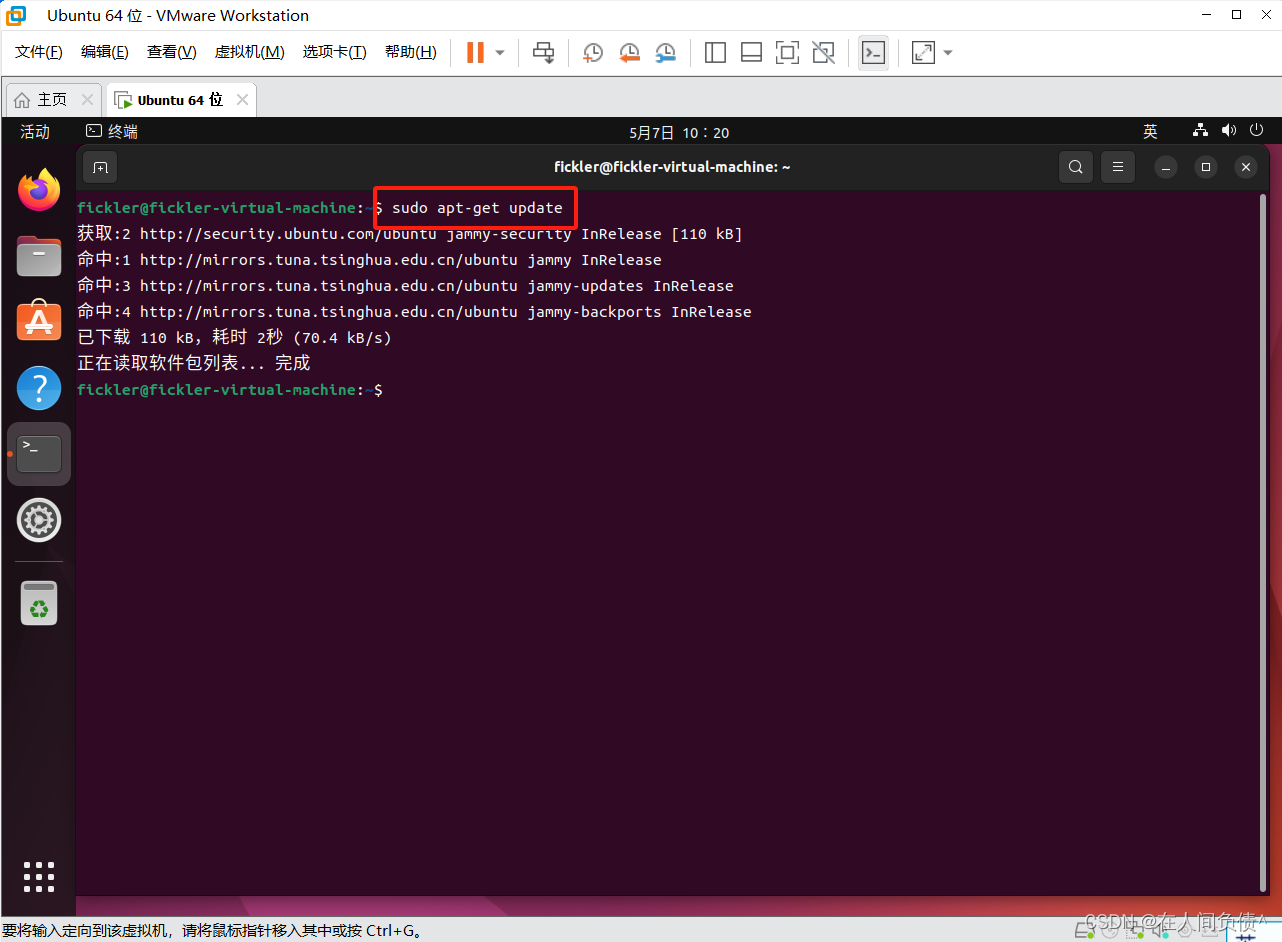Open a new tab in the terminal
This screenshot has width=1282, height=942.
pos(100,167)
